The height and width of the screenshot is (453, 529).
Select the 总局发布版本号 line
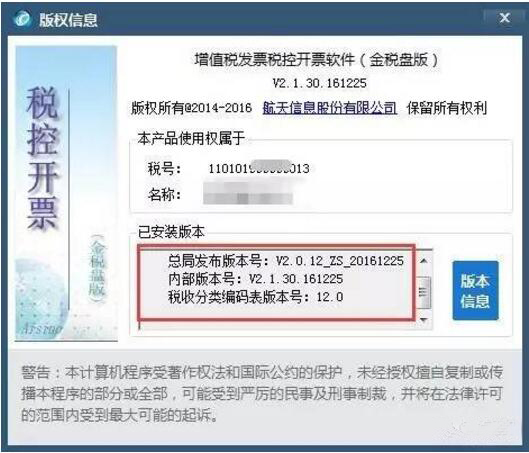[286, 261]
